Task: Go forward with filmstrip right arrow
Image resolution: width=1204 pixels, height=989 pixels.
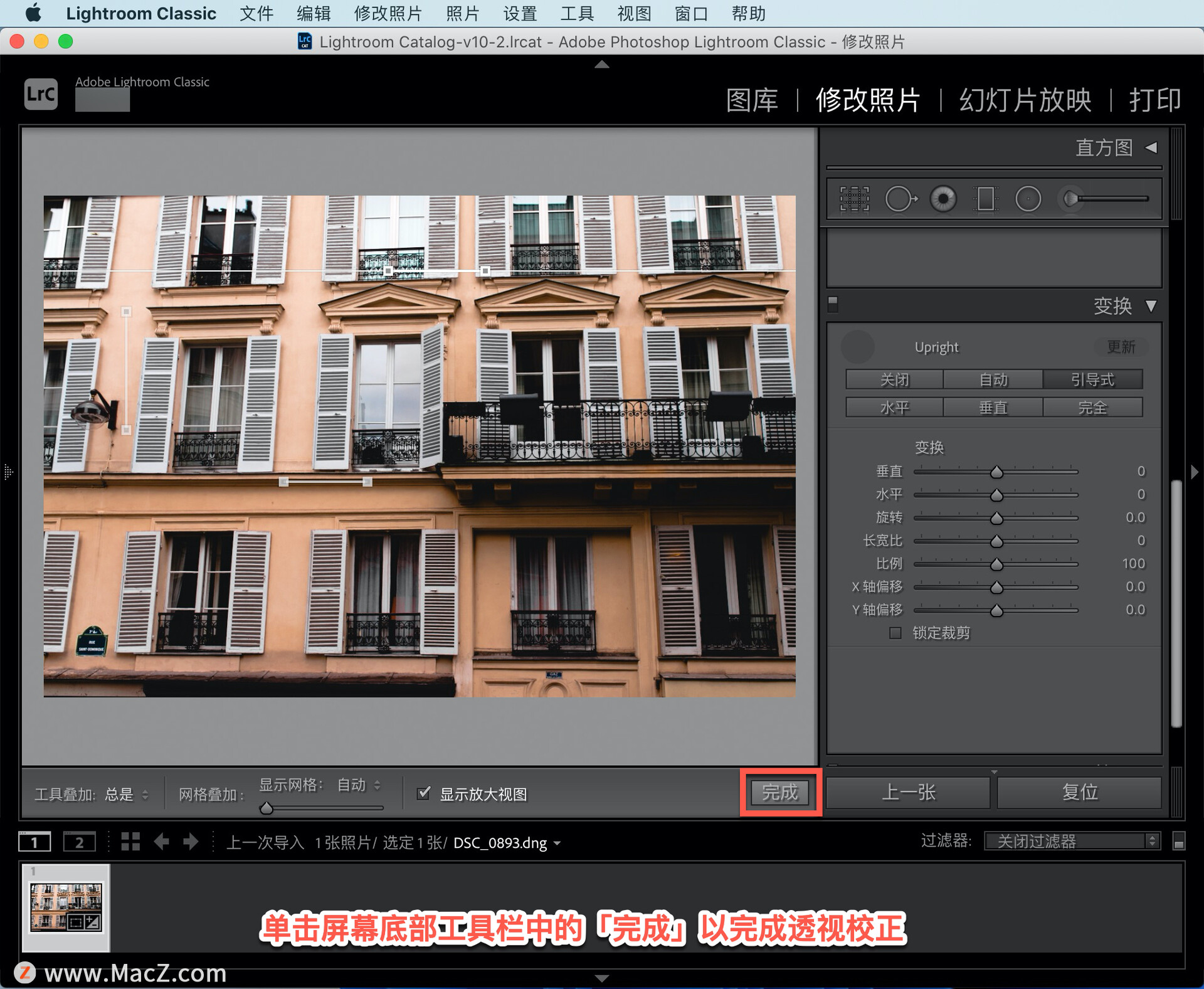Action: tap(191, 842)
